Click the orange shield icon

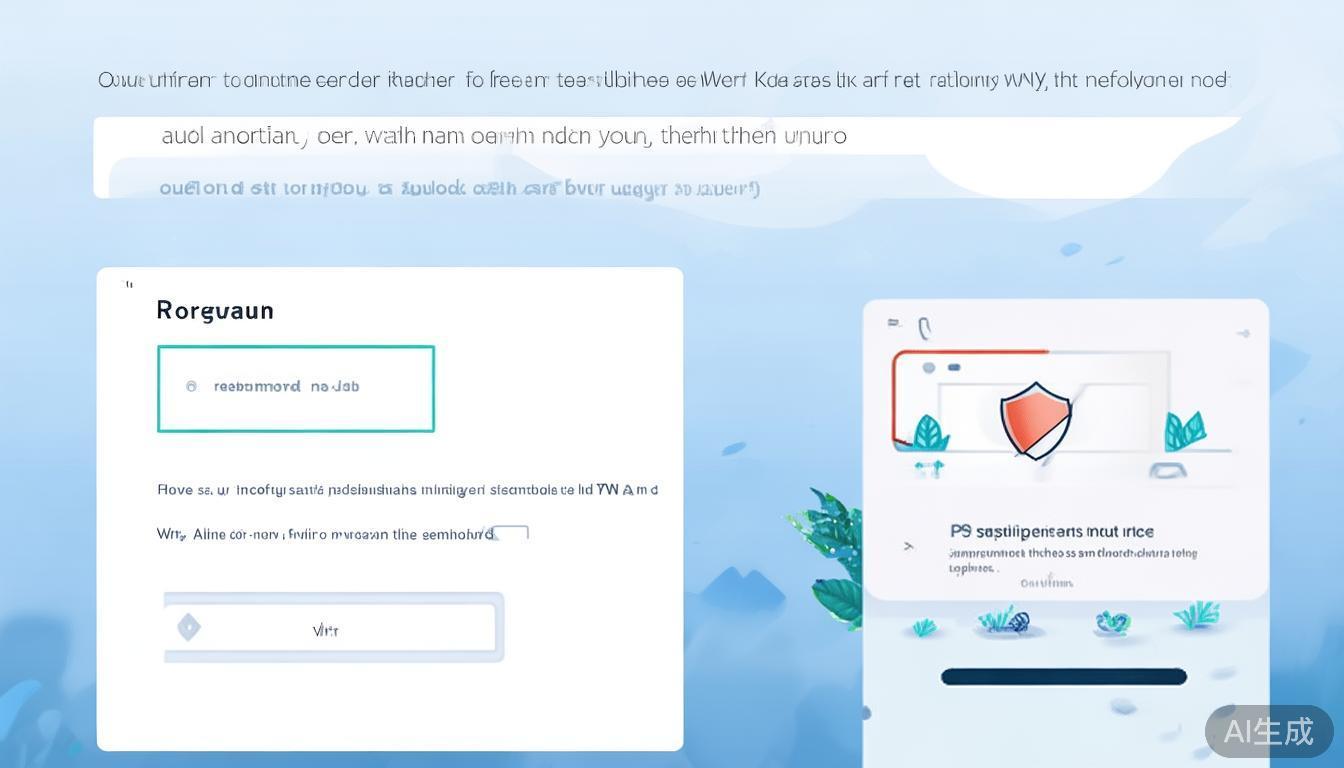point(1035,419)
